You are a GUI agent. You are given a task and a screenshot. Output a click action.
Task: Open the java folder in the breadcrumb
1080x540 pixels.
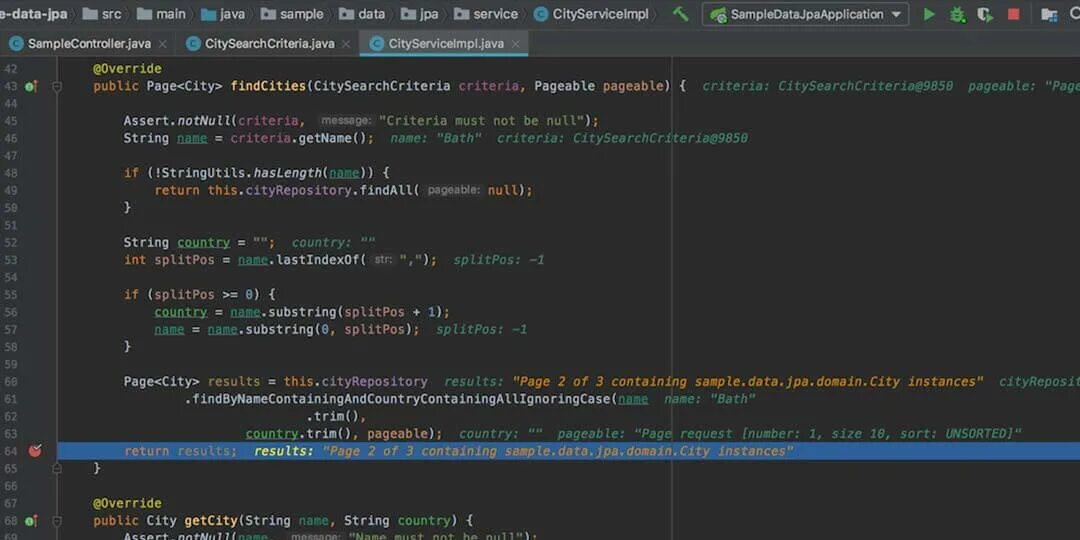[x=223, y=14]
